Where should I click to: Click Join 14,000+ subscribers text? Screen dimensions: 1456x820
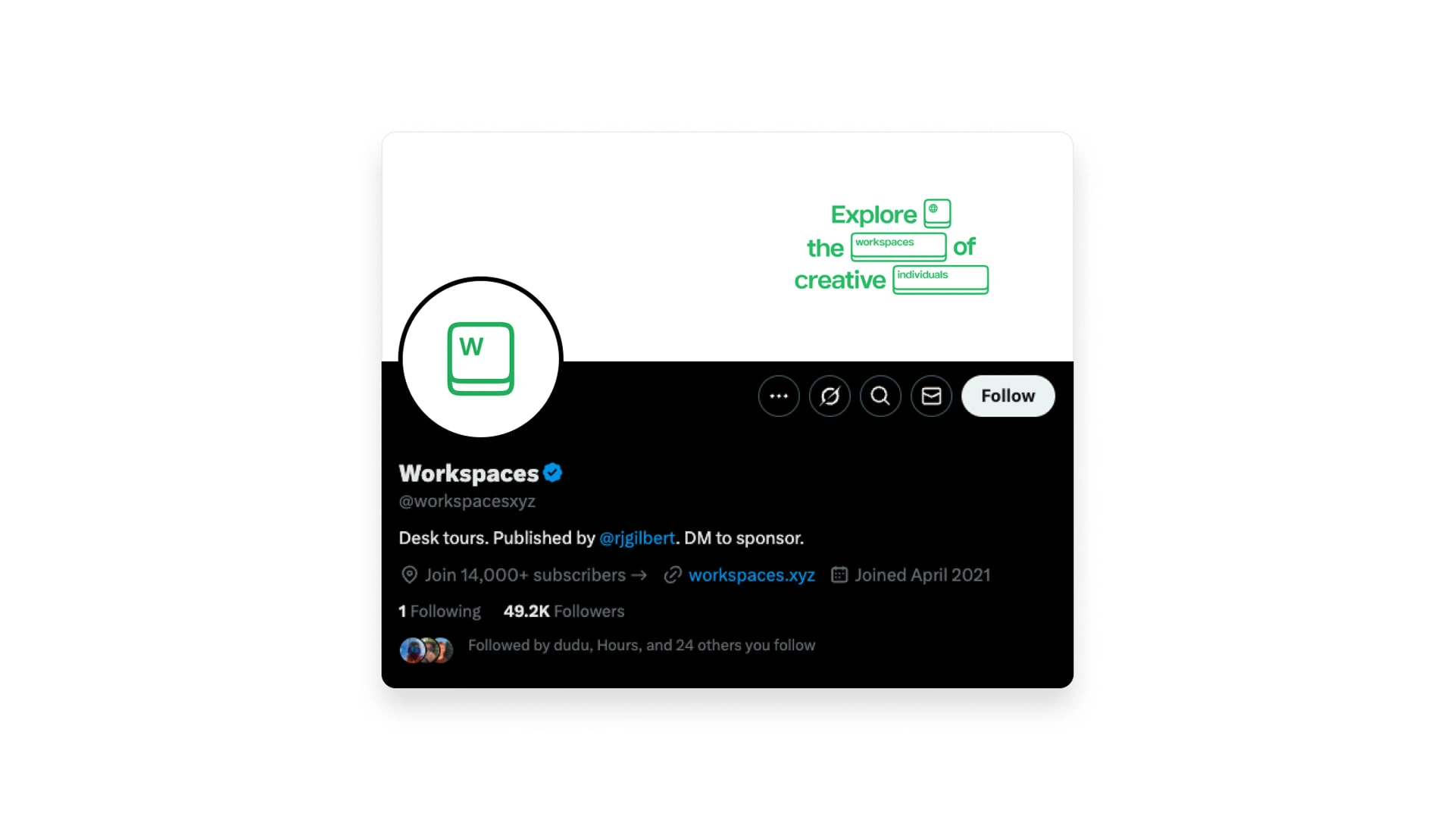(x=525, y=575)
